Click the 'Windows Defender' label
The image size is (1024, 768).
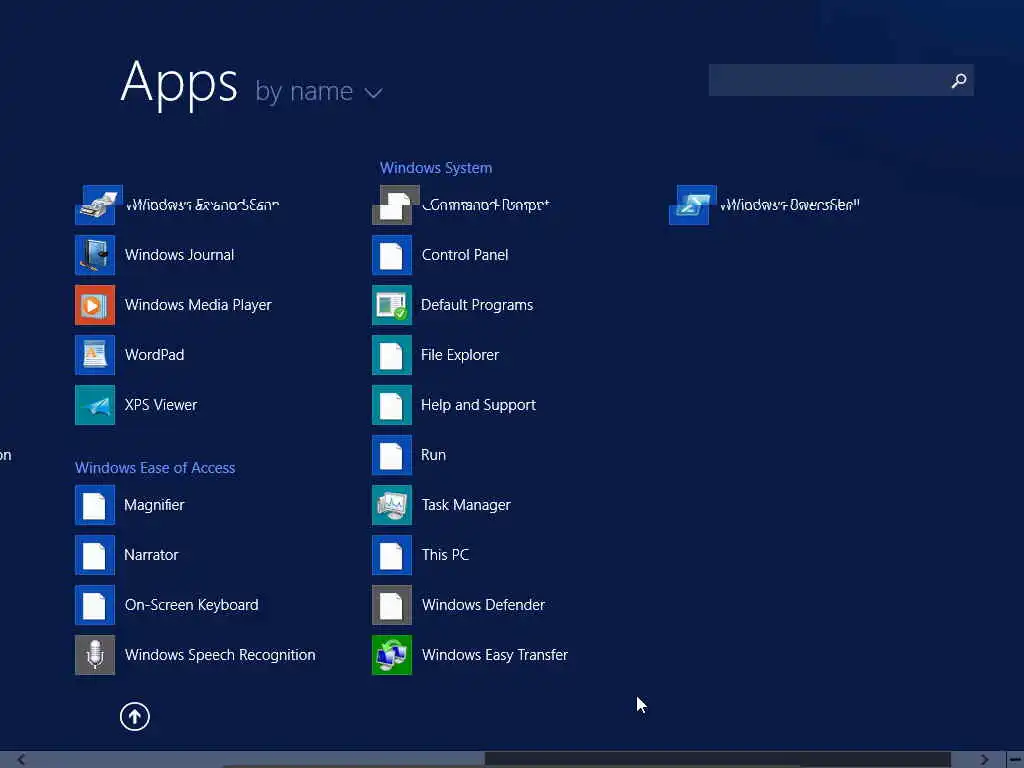[483, 605]
